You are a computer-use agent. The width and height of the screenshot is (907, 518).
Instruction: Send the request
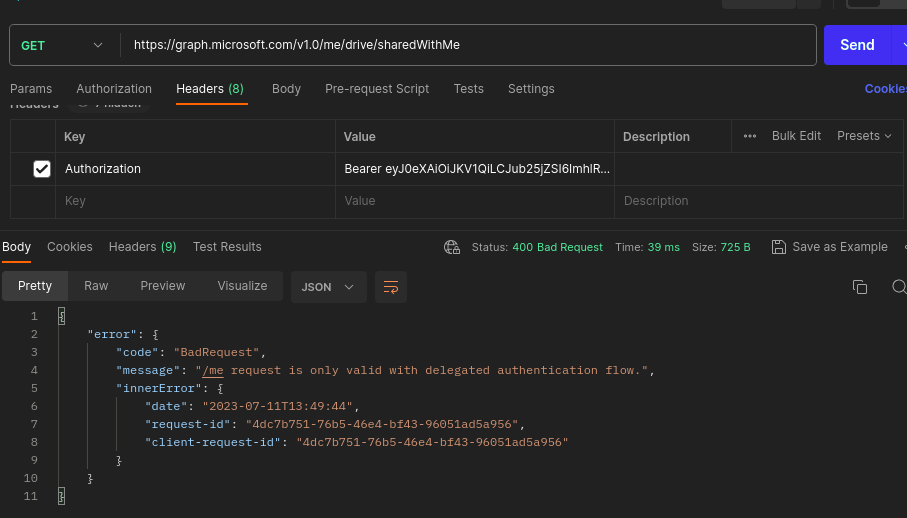pyautogui.click(x=857, y=45)
